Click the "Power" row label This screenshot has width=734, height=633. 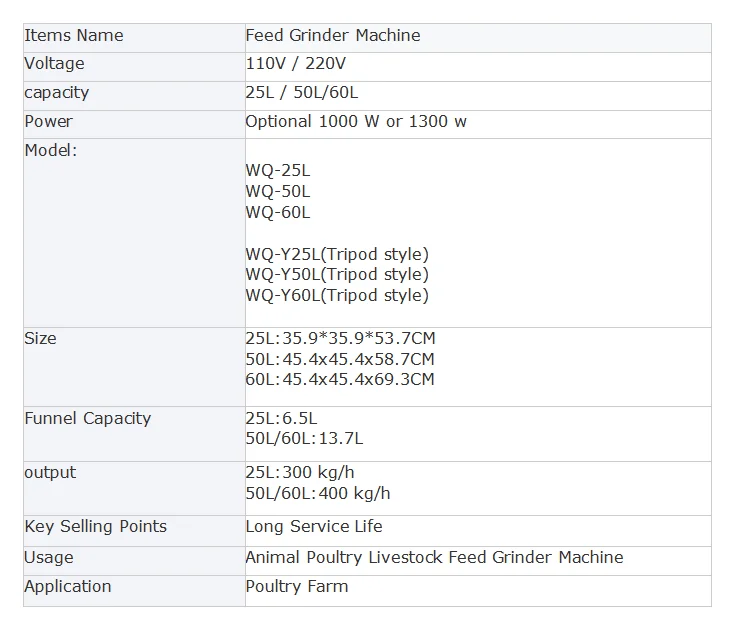48,122
